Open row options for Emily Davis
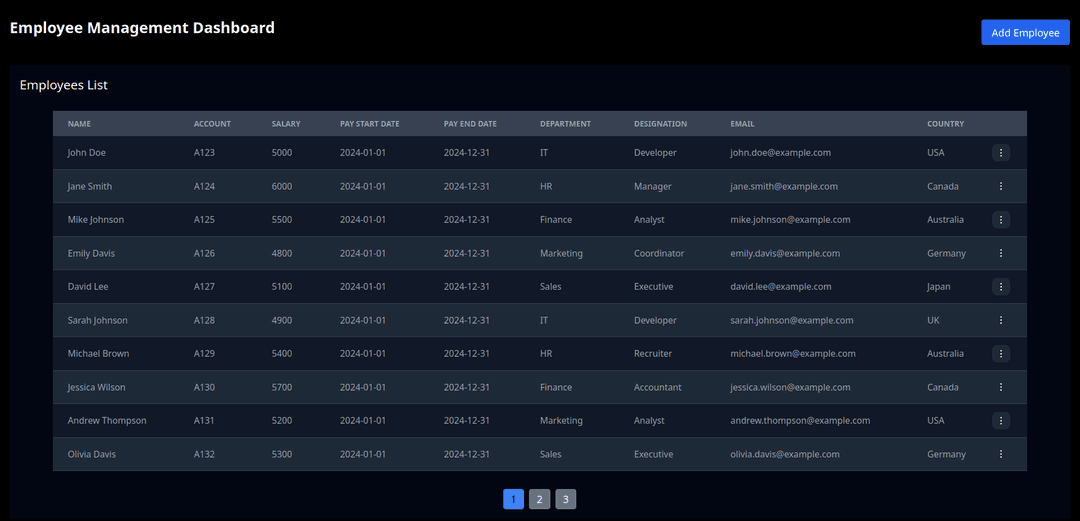 pyautogui.click(x=1001, y=253)
